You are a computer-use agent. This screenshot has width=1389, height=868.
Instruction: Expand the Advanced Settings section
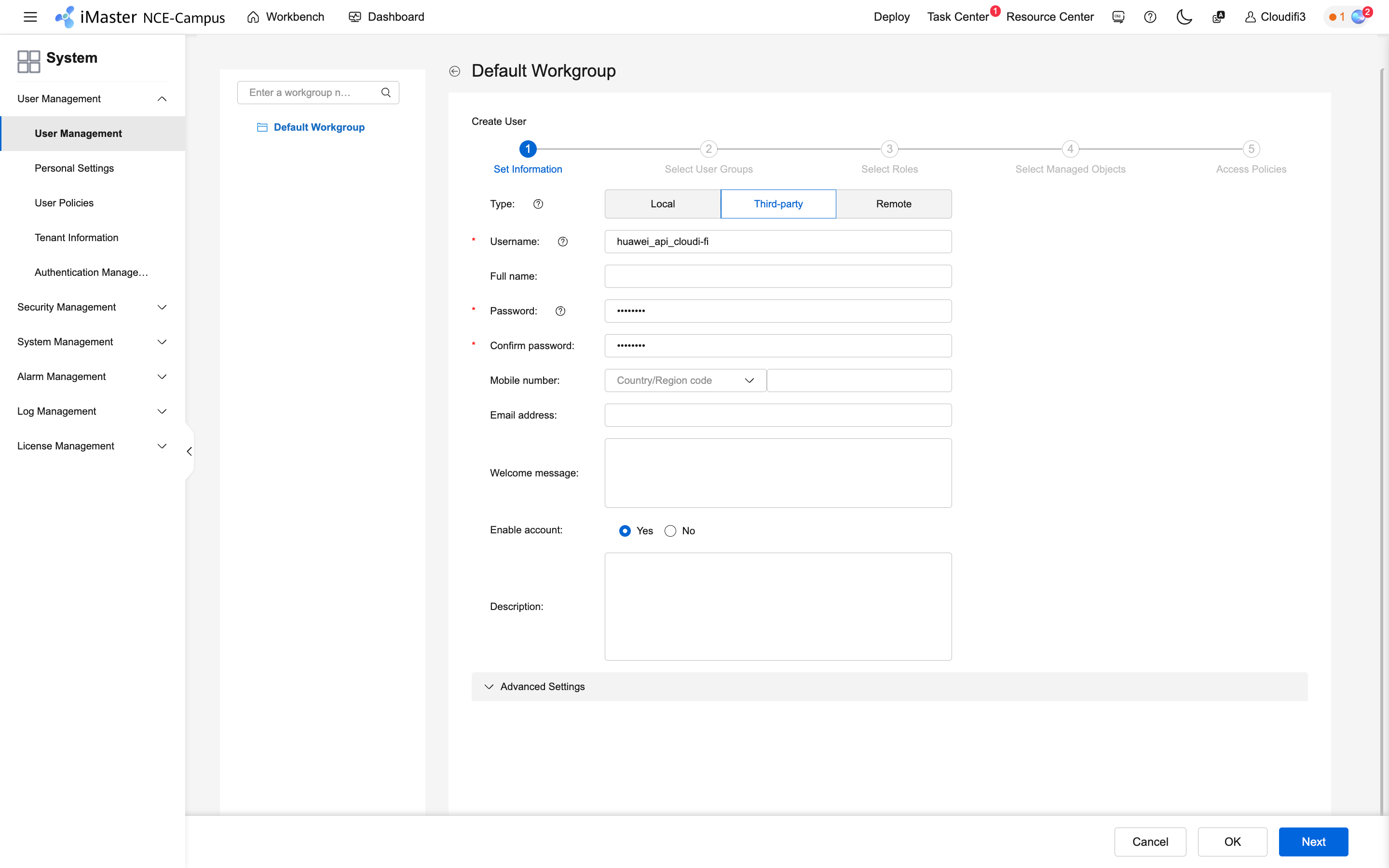(543, 686)
